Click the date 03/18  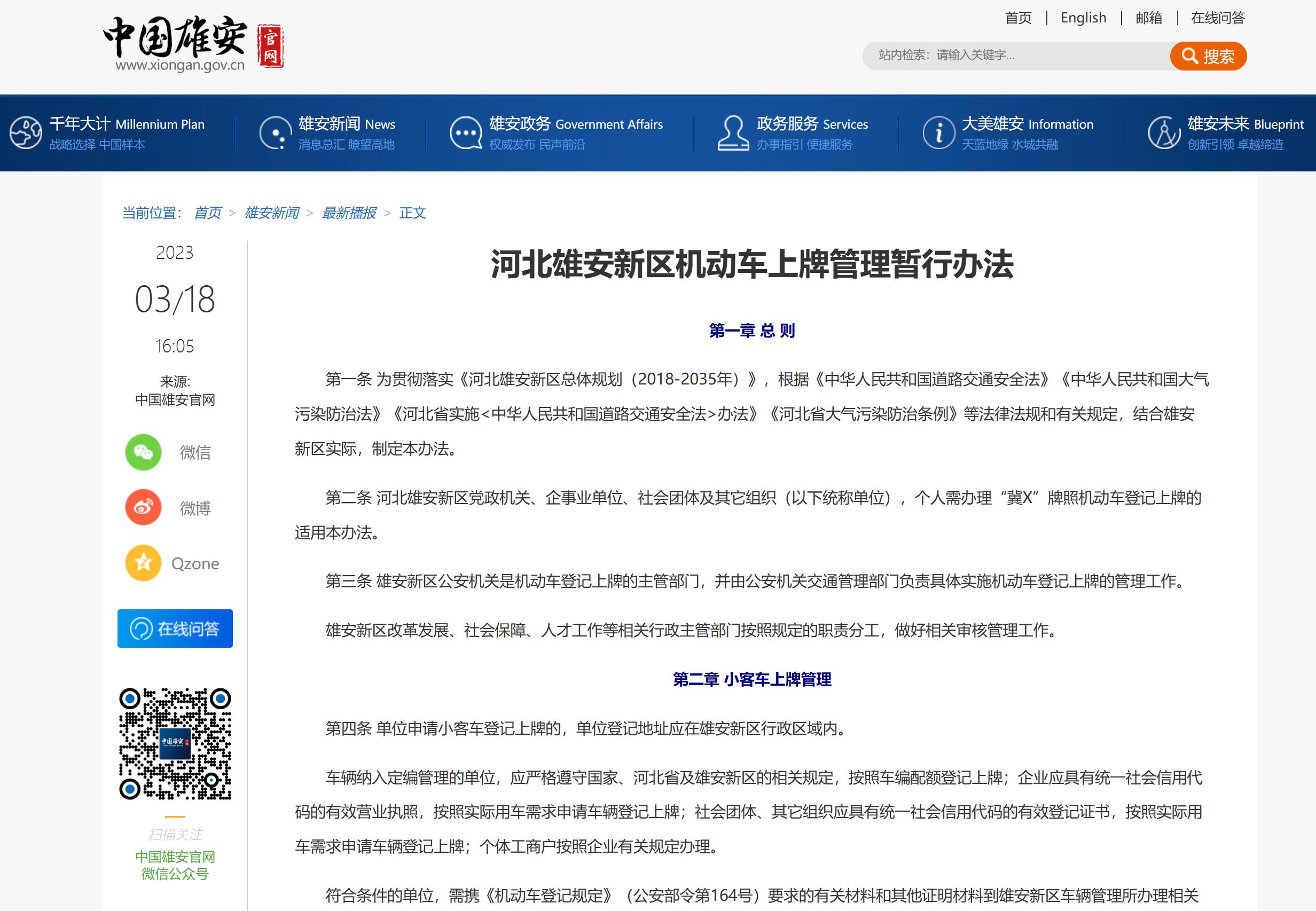(x=175, y=299)
